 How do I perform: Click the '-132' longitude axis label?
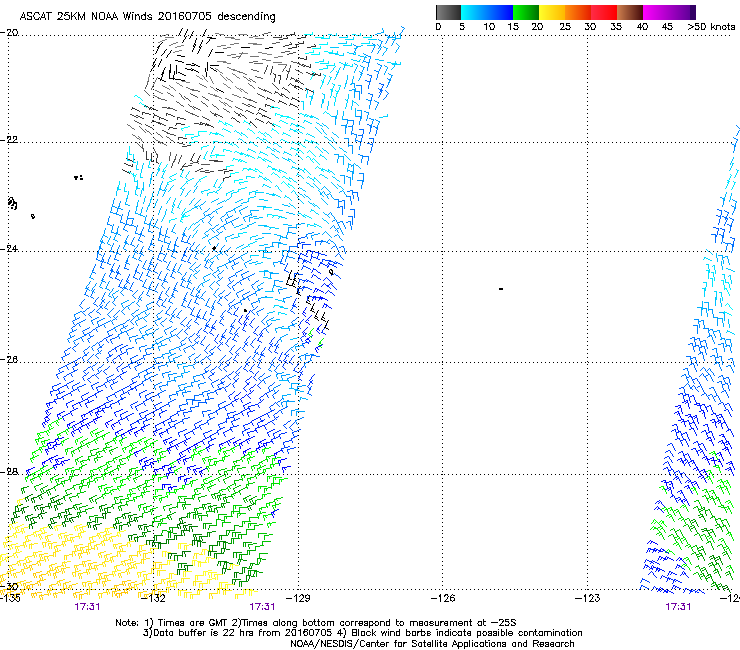(154, 598)
